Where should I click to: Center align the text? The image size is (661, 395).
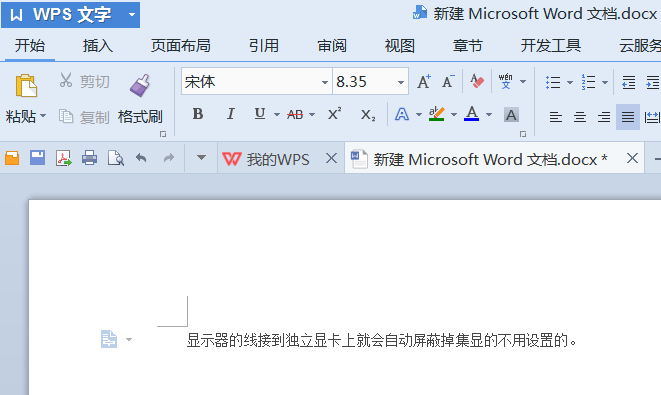(580, 117)
